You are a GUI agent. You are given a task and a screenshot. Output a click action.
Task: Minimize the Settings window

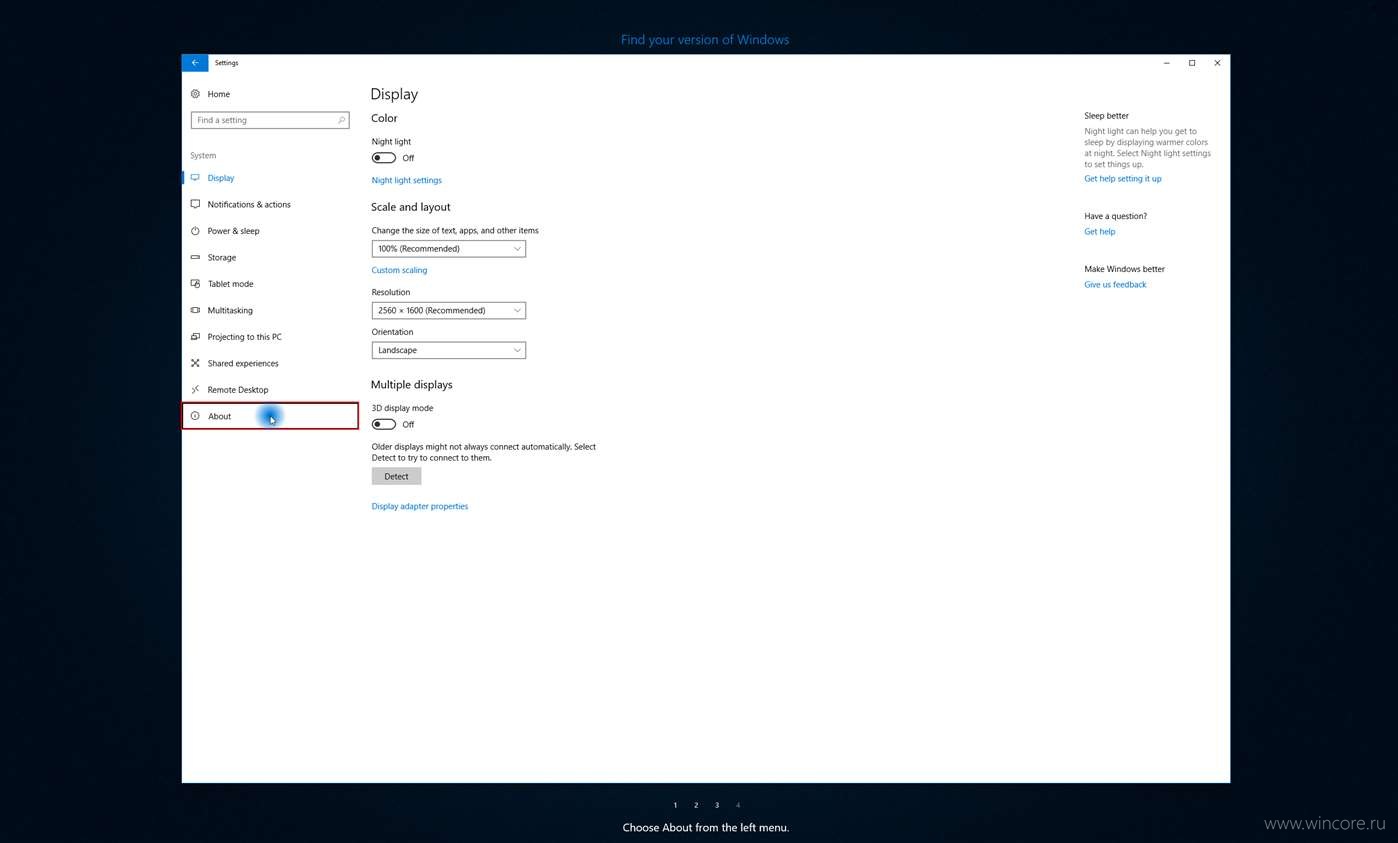coord(1167,63)
